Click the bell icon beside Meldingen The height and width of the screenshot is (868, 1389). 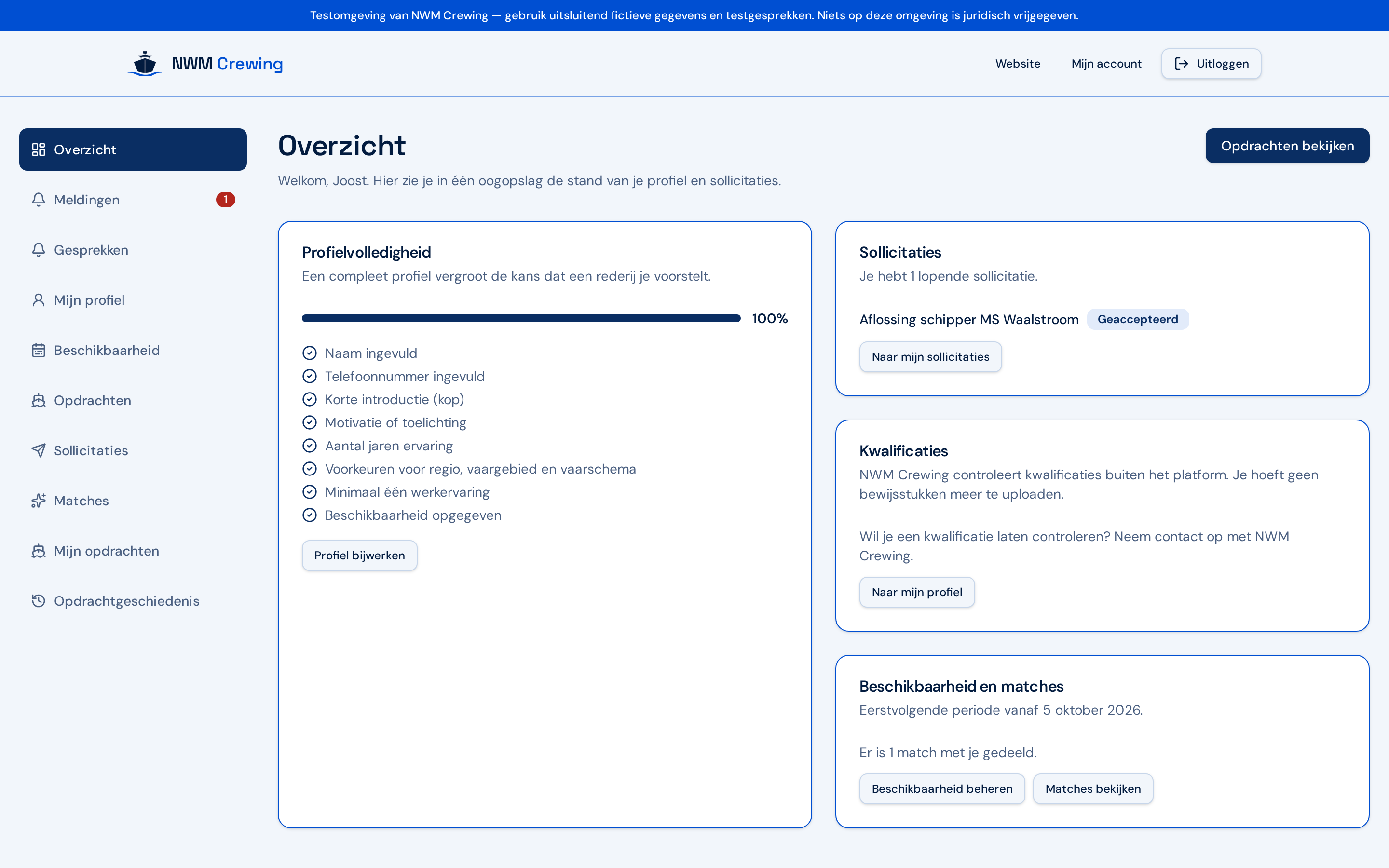[39, 200]
